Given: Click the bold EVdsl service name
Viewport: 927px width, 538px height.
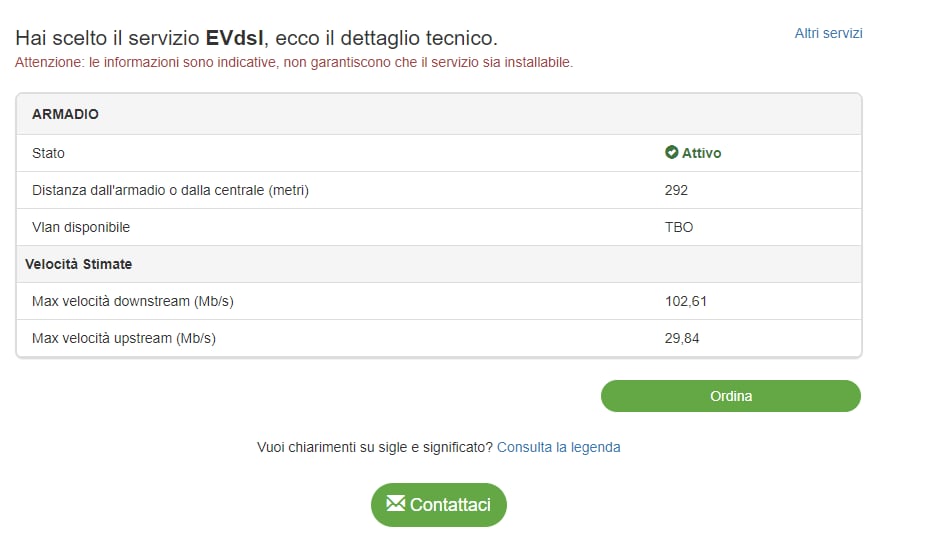Looking at the screenshot, I should point(235,39).
